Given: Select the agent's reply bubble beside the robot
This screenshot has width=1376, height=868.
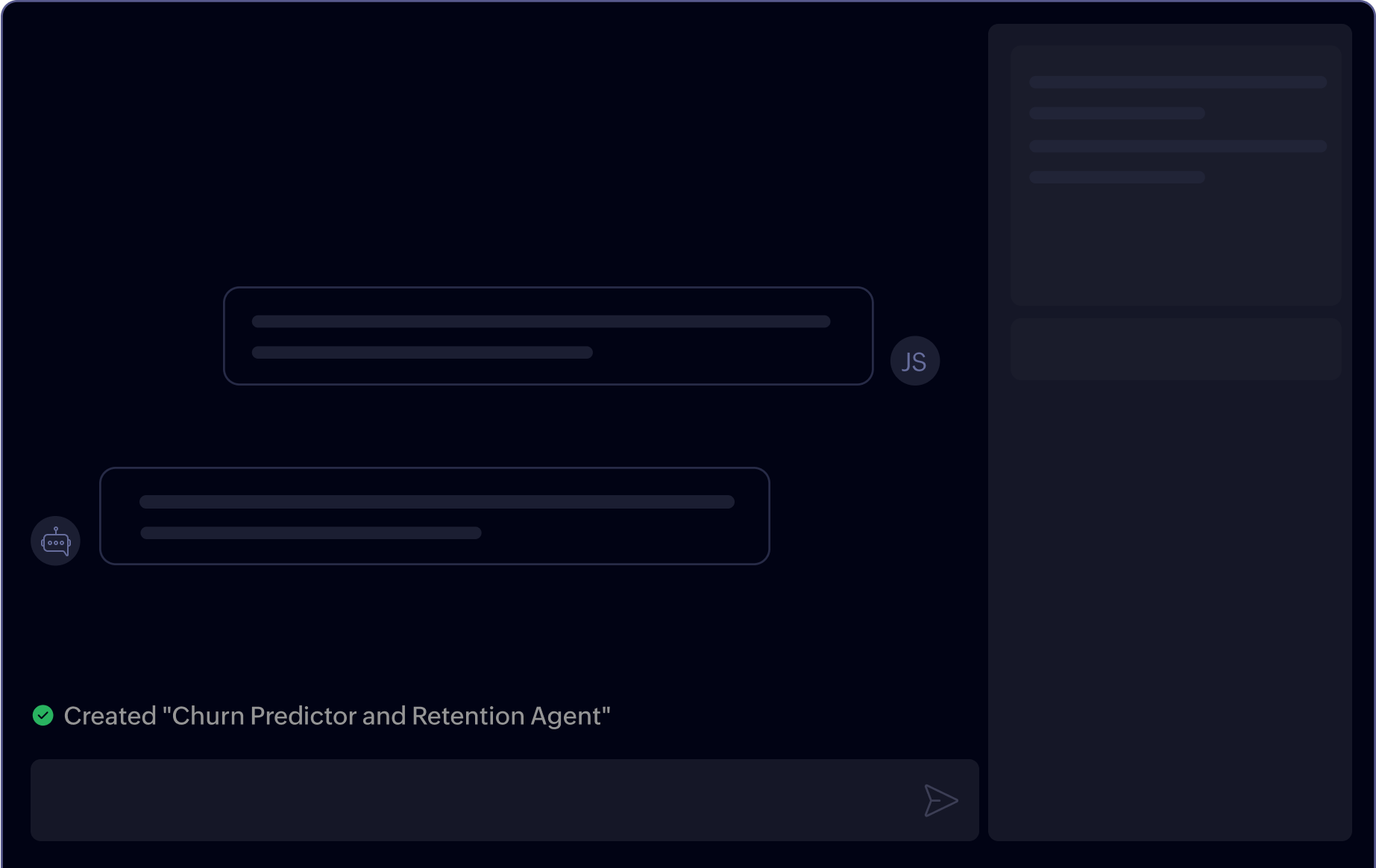Looking at the screenshot, I should pyautogui.click(x=435, y=516).
